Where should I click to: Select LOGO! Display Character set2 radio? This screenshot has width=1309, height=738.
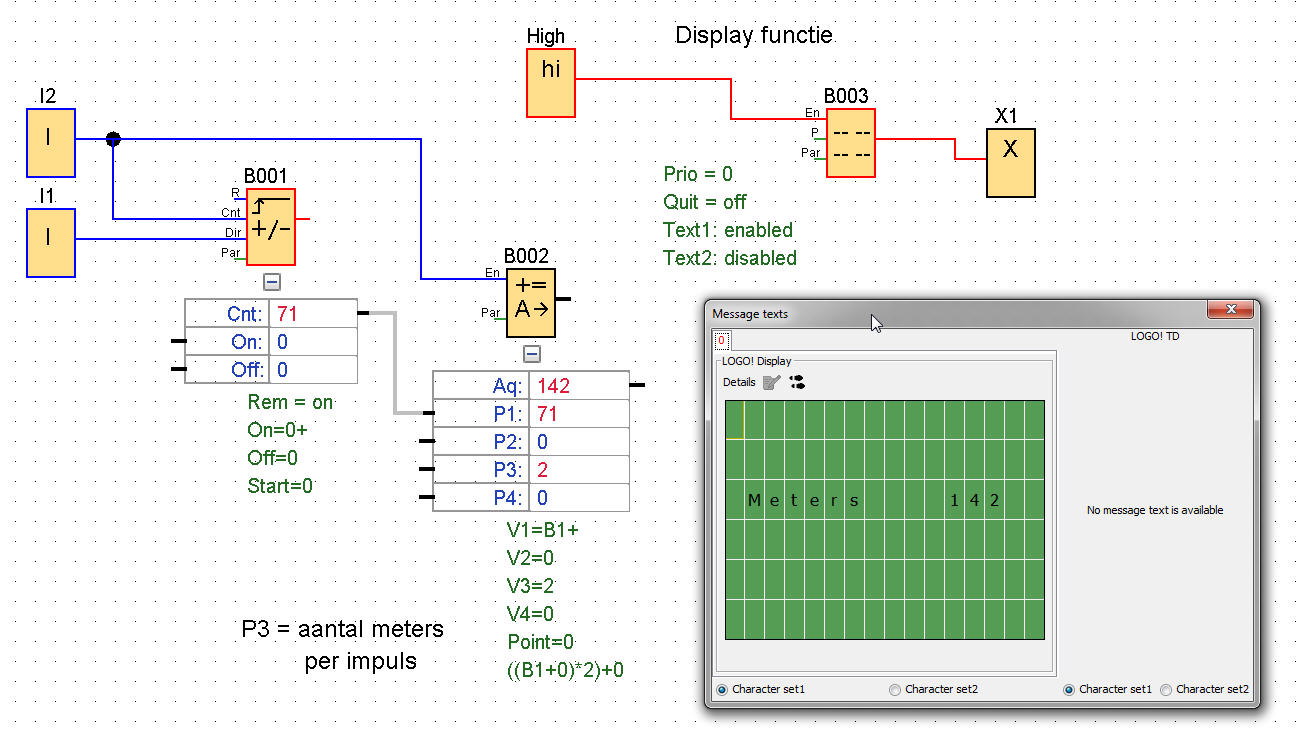(x=895, y=689)
